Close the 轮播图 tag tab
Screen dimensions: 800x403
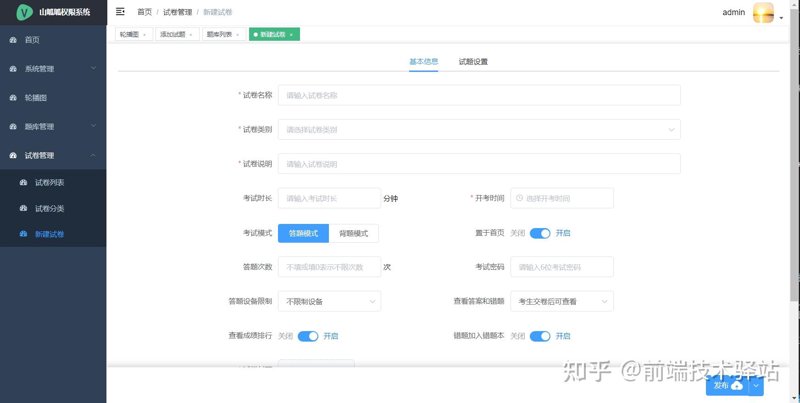pyautogui.click(x=144, y=35)
